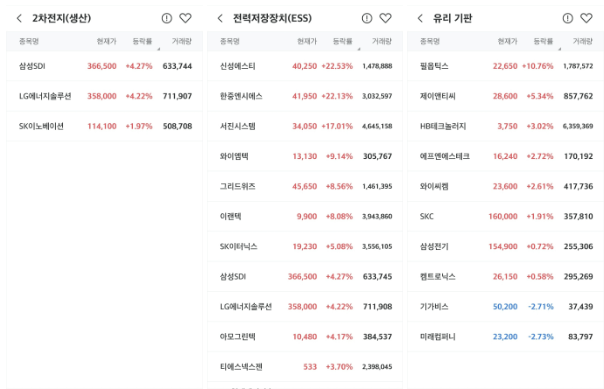
Task: Go back from 전력저장장치(ESS) panel
Action: 220,18
